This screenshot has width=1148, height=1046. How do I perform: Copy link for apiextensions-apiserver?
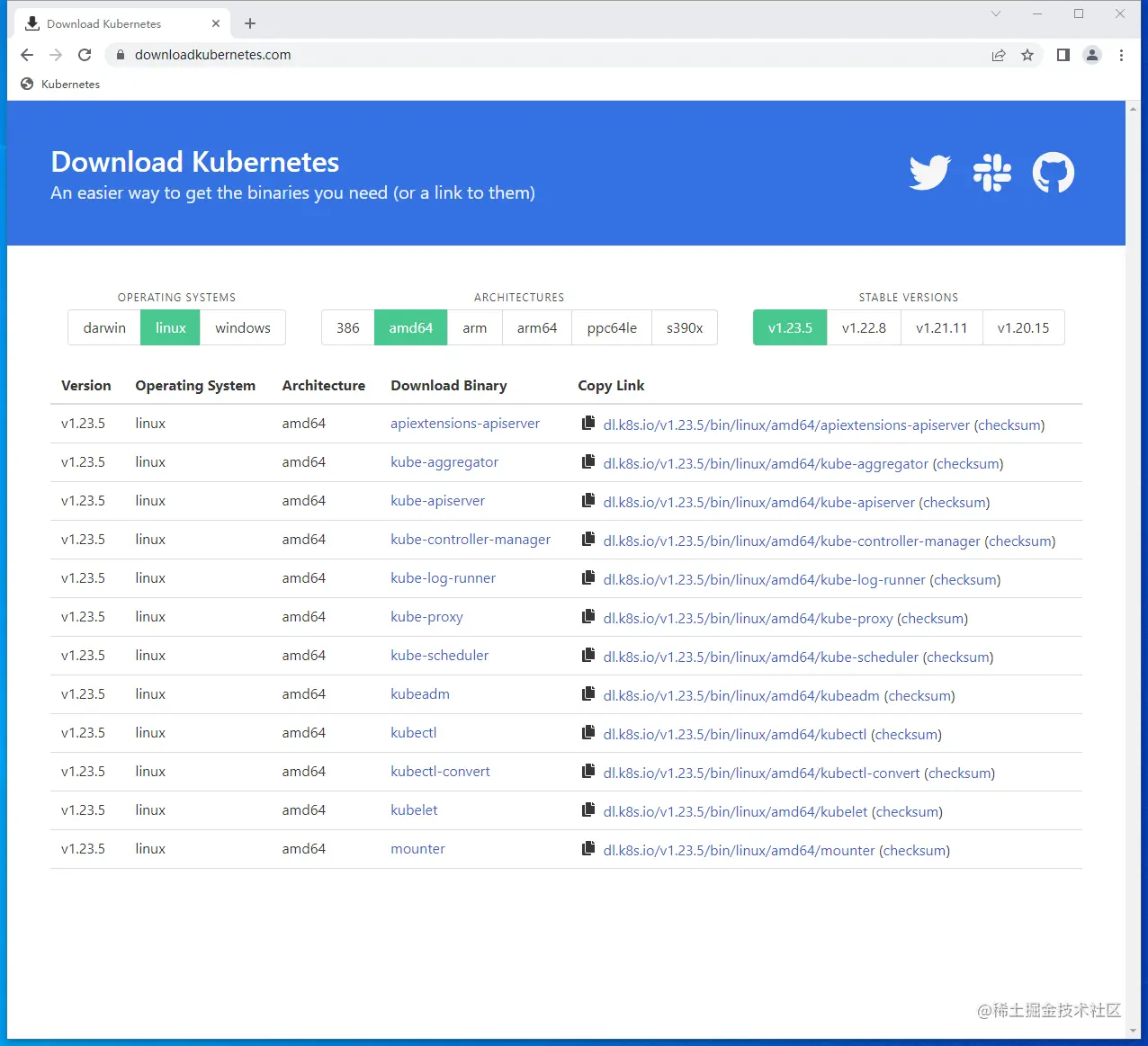click(588, 423)
